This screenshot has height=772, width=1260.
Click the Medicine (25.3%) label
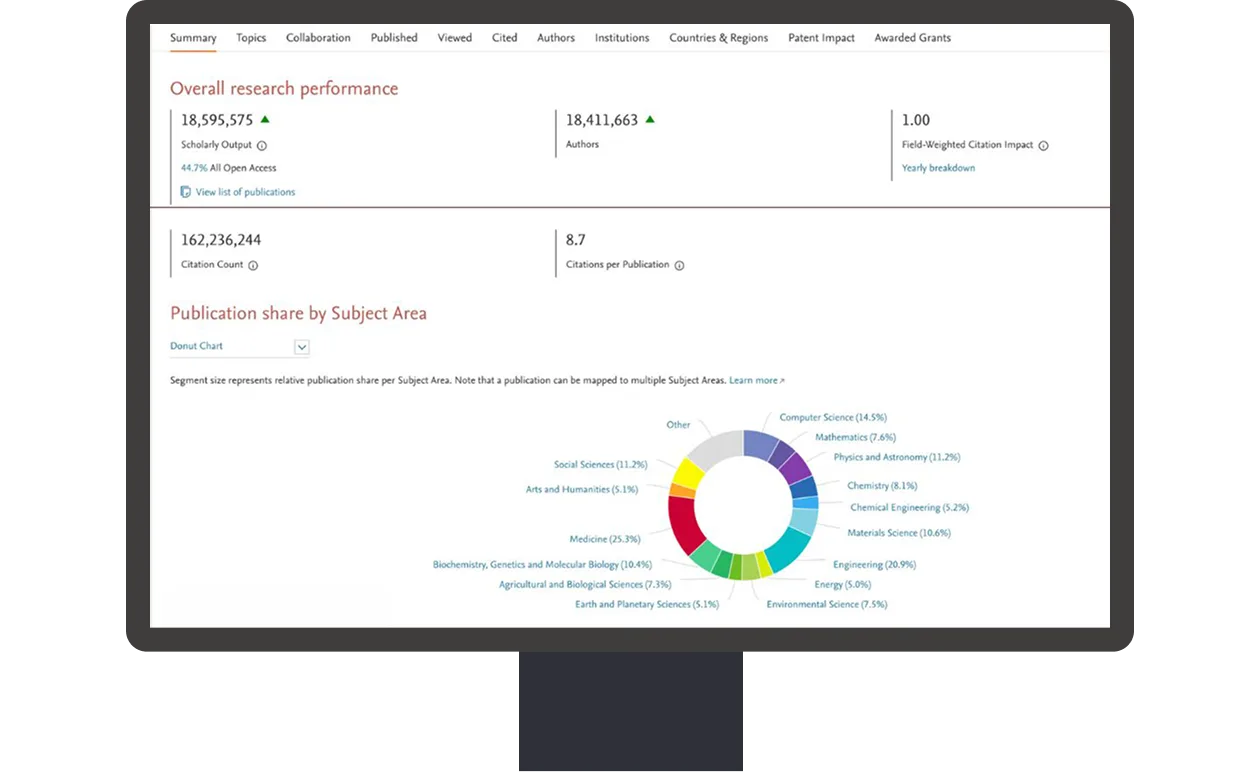(x=605, y=539)
